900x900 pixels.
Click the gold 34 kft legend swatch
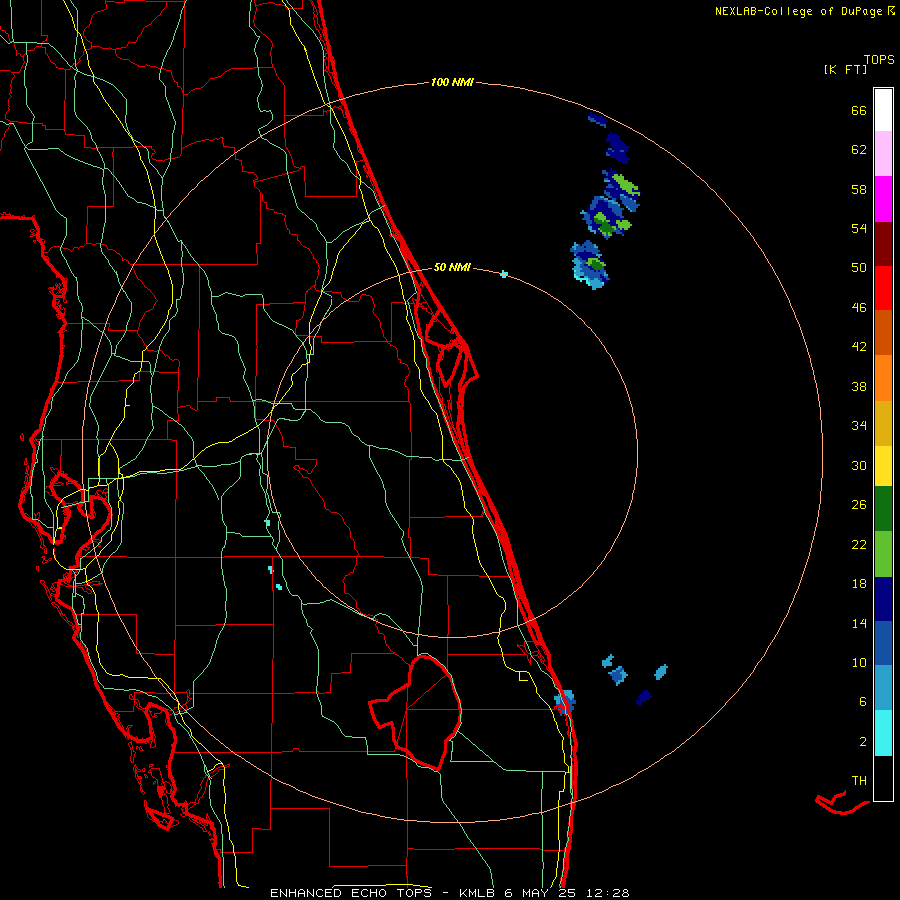click(883, 423)
